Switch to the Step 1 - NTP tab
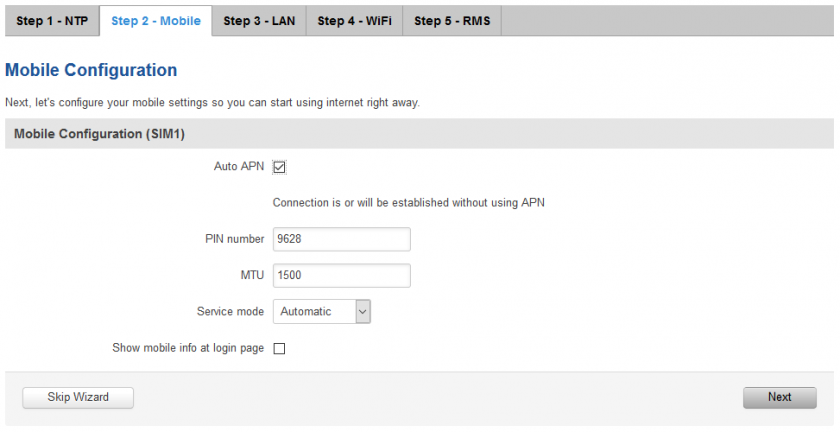Image resolution: width=840 pixels, height=432 pixels. [52, 21]
